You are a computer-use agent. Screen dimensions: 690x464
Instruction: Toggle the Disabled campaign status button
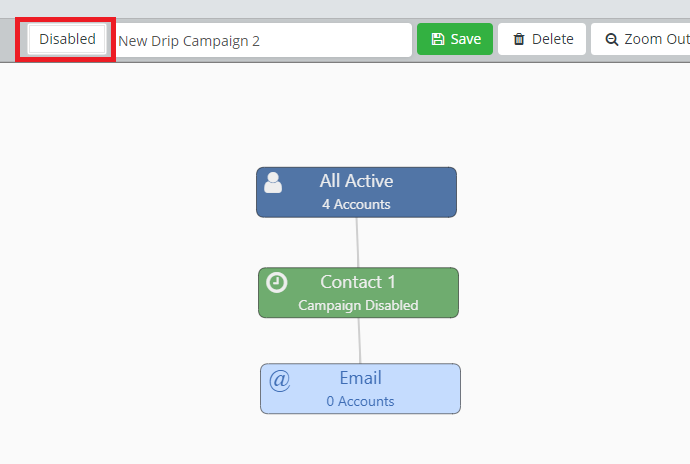tap(67, 39)
